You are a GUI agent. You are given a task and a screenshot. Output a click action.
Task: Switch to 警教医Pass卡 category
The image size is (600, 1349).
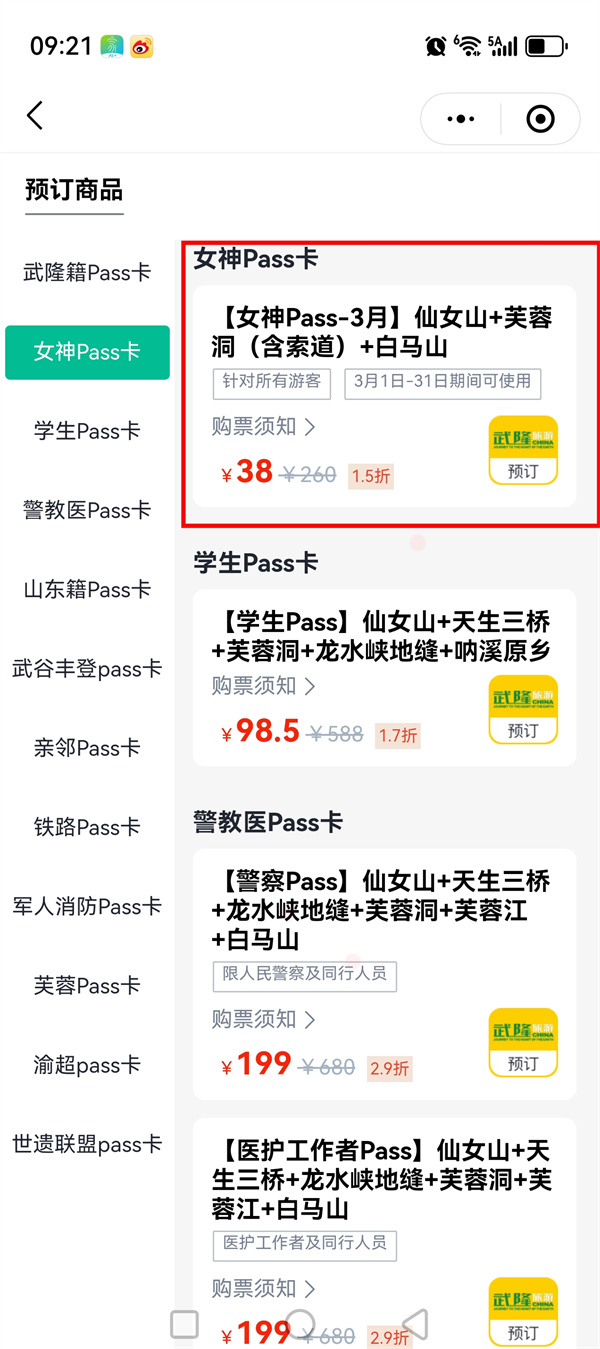pyautogui.click(x=87, y=510)
